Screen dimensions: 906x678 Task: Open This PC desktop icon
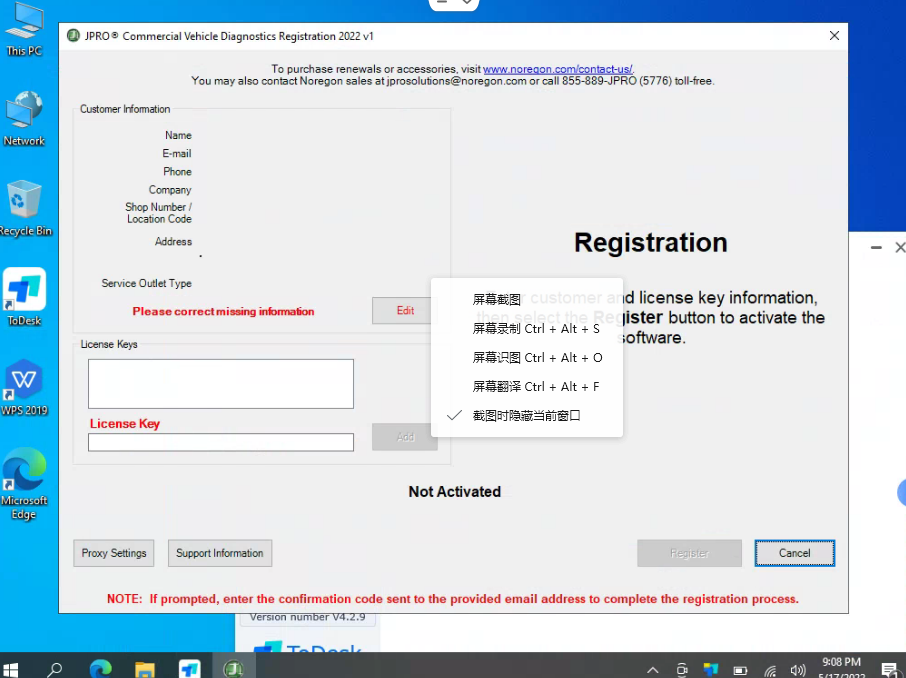(24, 29)
